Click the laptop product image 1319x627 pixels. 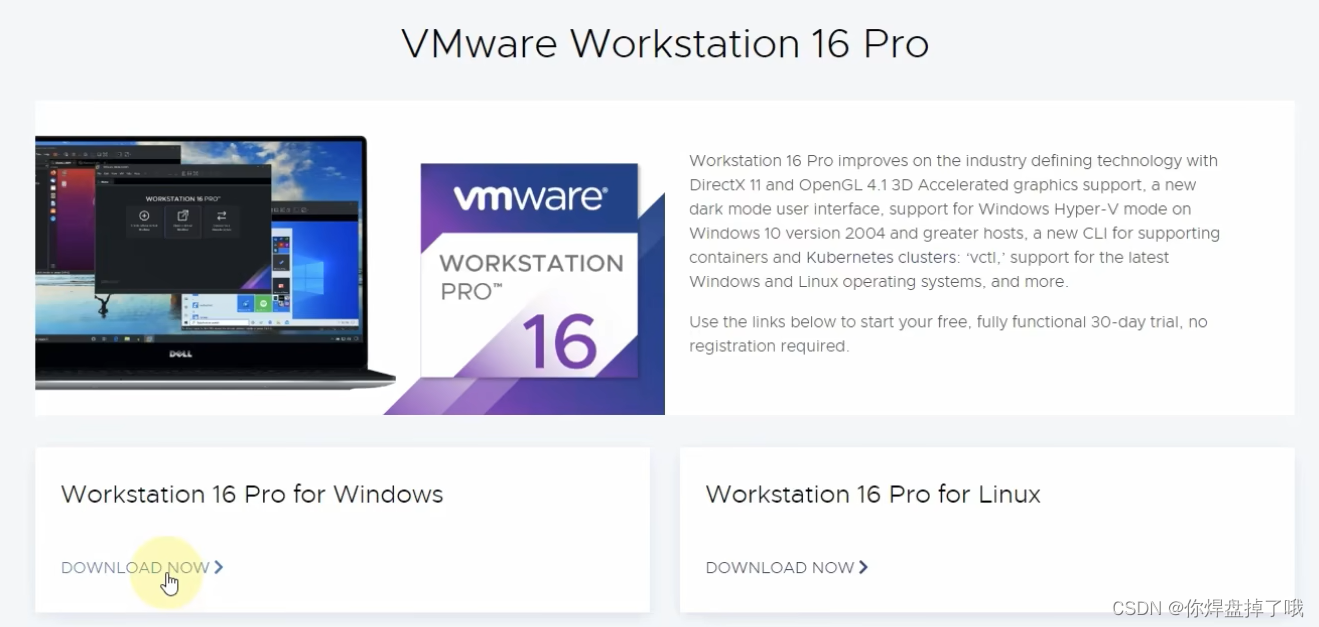point(215,262)
